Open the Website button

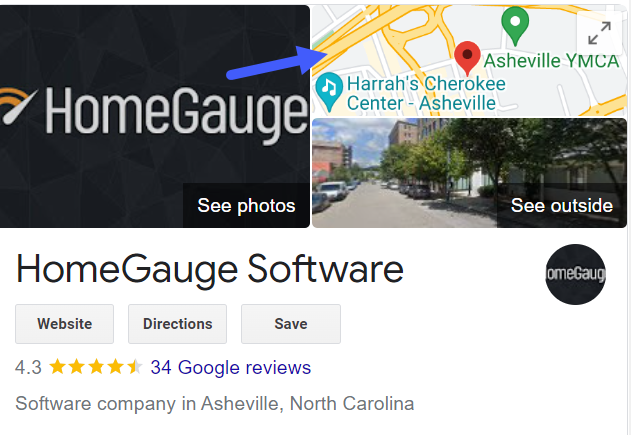pos(64,324)
